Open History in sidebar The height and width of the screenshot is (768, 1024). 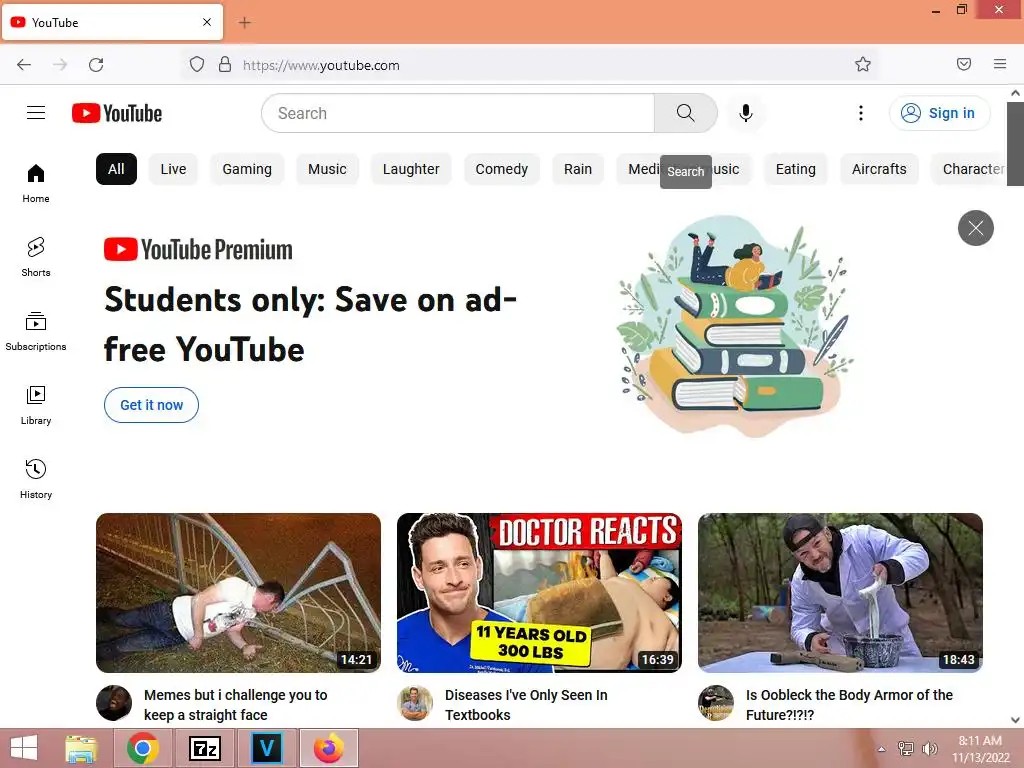pyautogui.click(x=36, y=479)
